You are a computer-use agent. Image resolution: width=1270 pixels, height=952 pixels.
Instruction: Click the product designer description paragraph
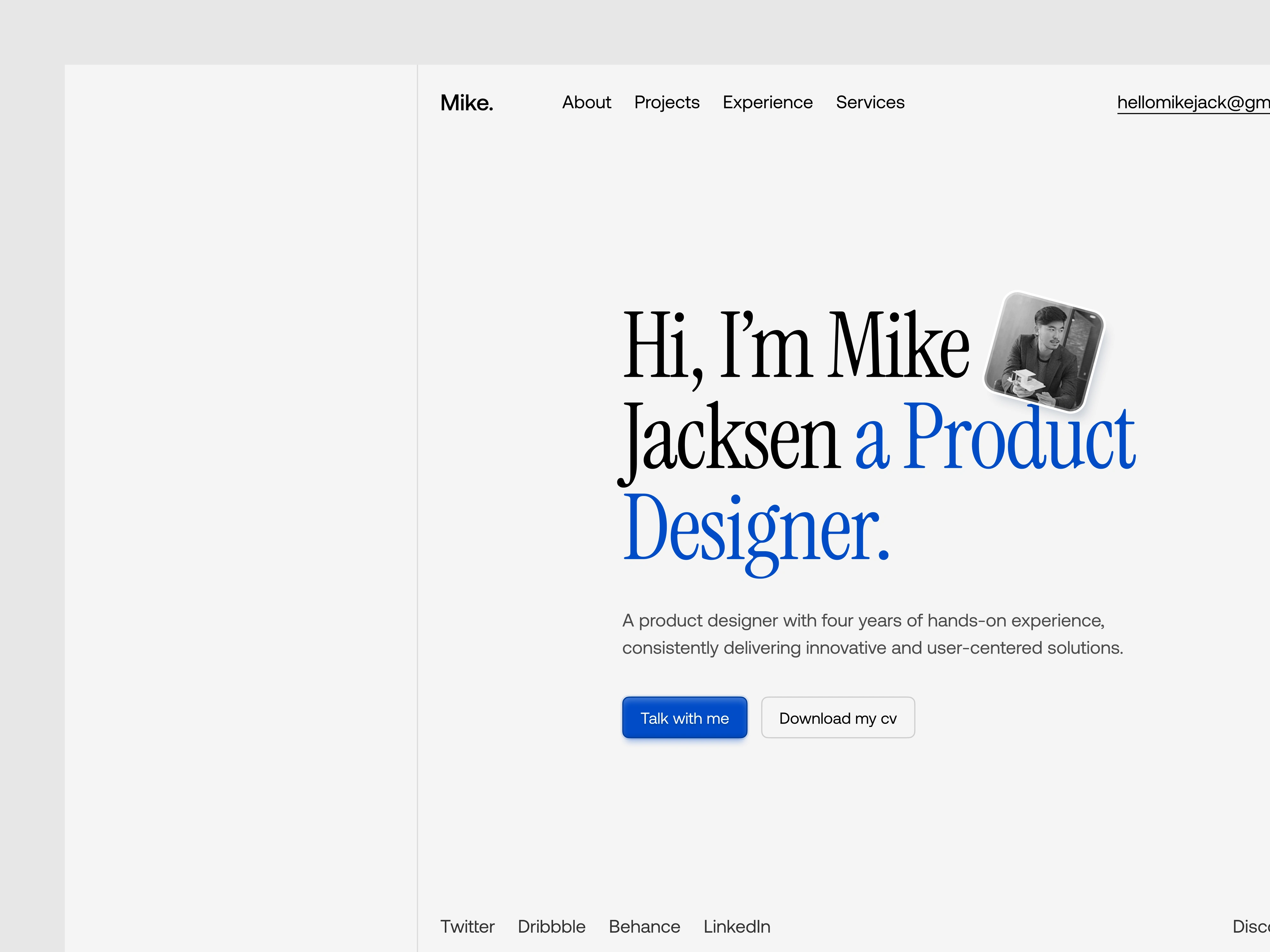[x=872, y=634]
